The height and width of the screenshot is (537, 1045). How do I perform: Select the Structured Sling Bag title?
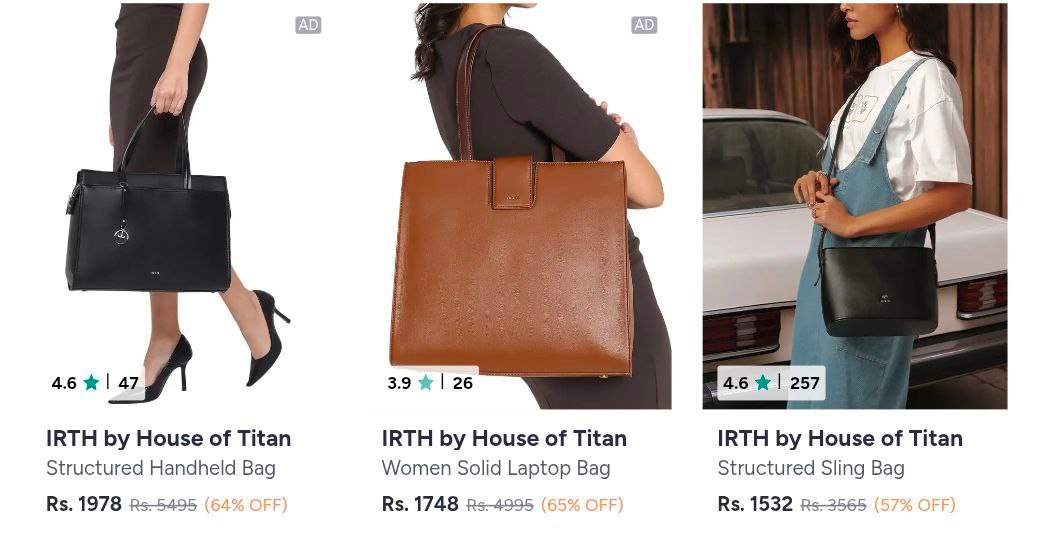811,468
